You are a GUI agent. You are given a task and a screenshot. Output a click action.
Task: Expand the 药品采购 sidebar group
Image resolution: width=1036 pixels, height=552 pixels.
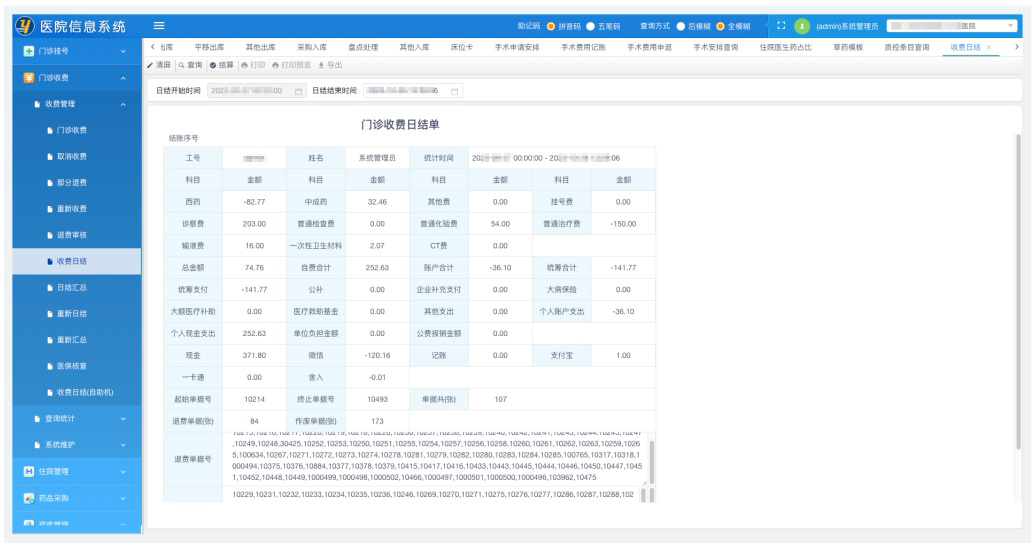[124, 498]
